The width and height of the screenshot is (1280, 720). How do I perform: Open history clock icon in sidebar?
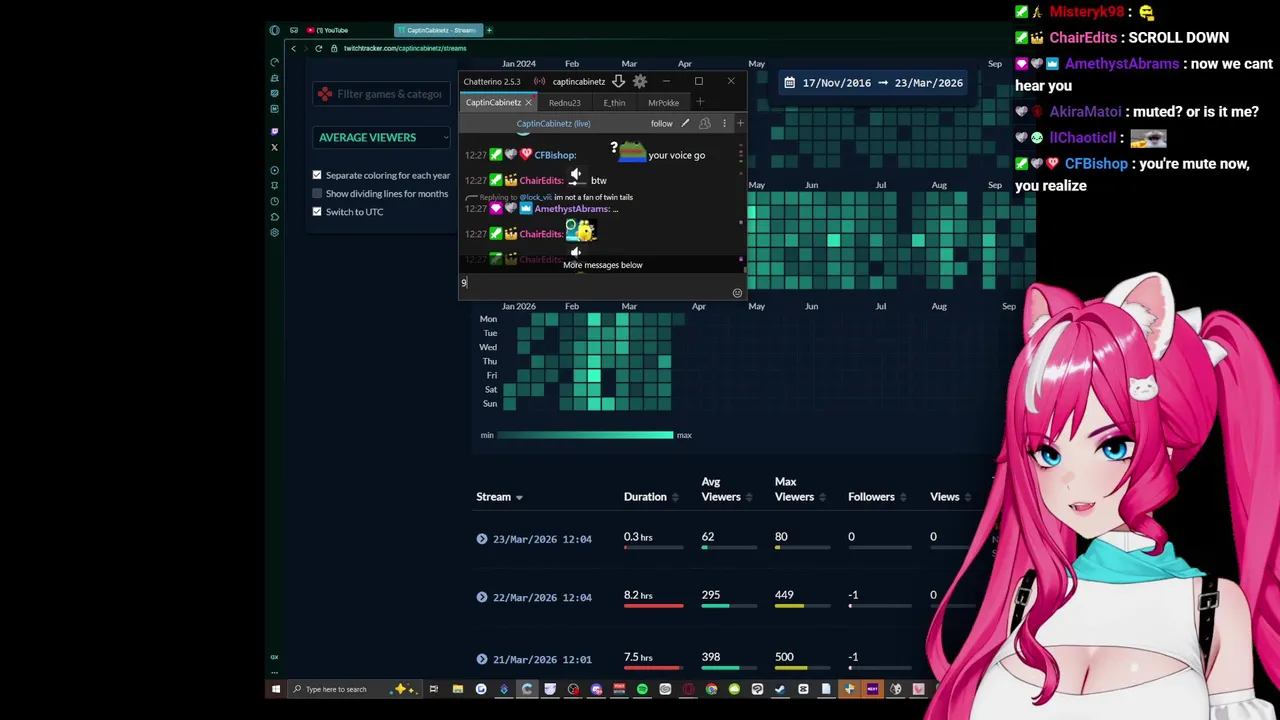(274, 201)
